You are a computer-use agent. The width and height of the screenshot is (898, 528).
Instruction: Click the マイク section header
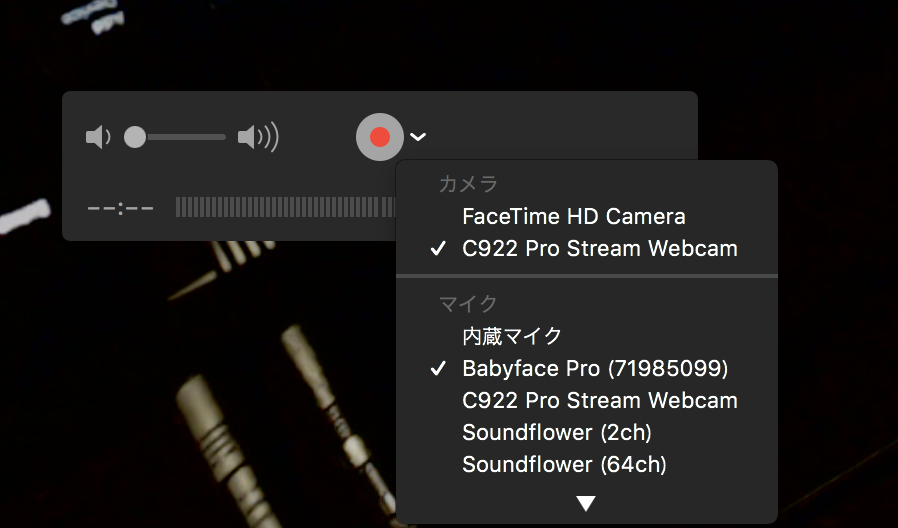coord(468,303)
